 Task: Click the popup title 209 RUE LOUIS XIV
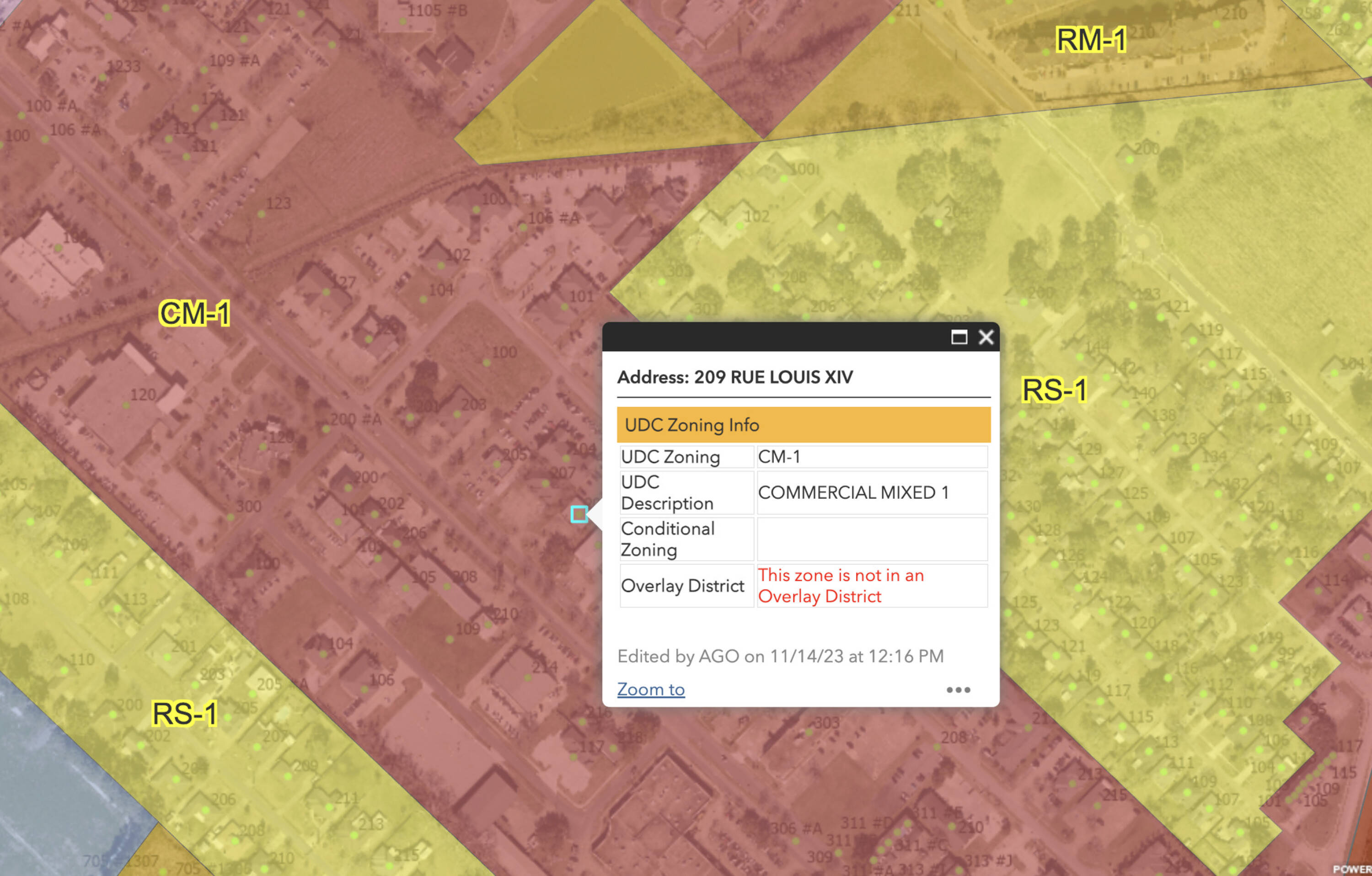(735, 377)
